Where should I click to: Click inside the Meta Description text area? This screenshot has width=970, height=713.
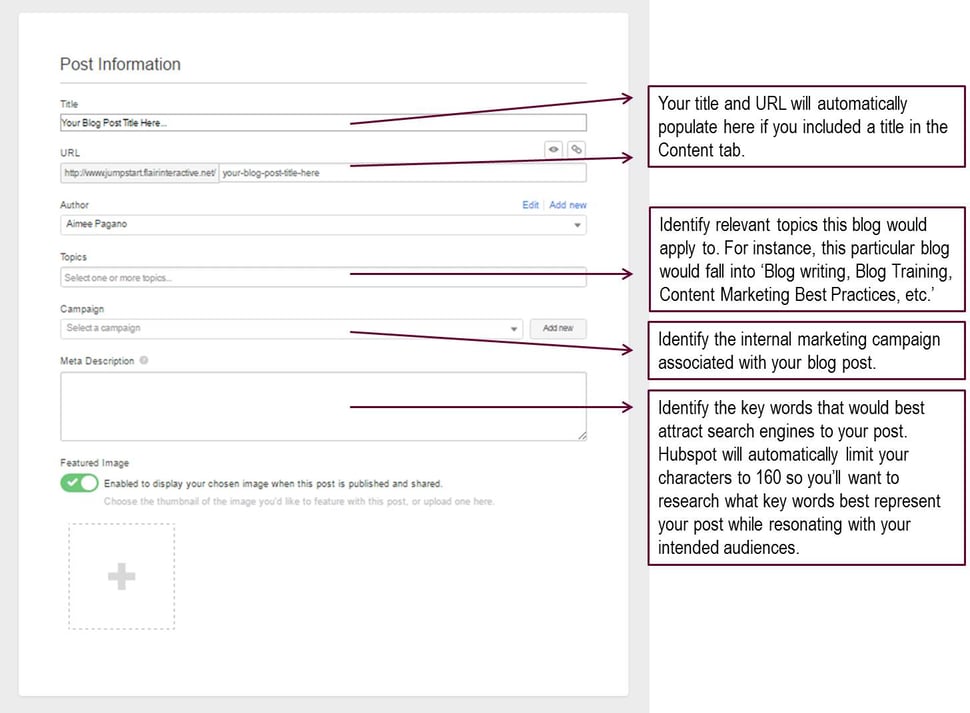[320, 405]
